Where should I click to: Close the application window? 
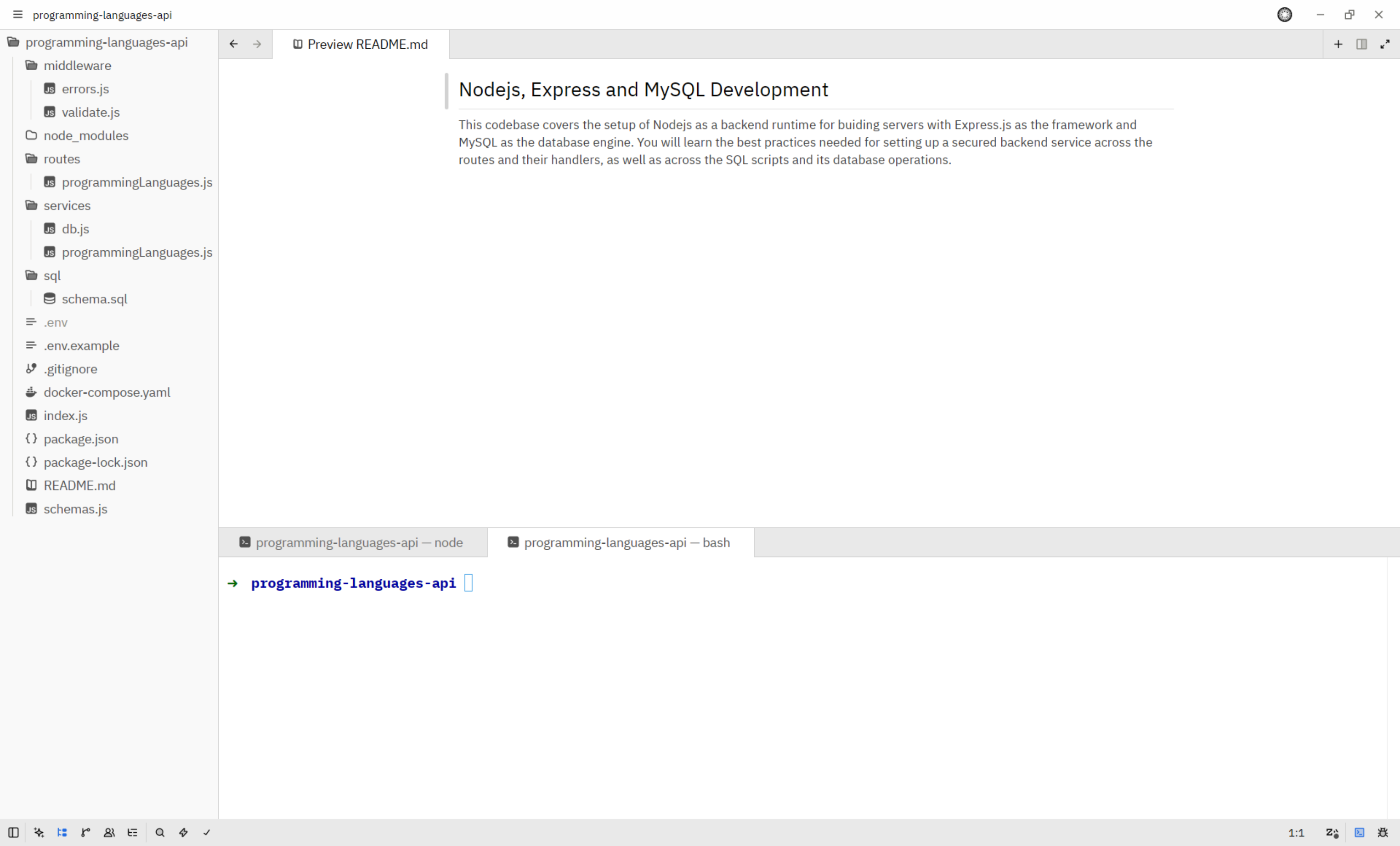(1379, 15)
